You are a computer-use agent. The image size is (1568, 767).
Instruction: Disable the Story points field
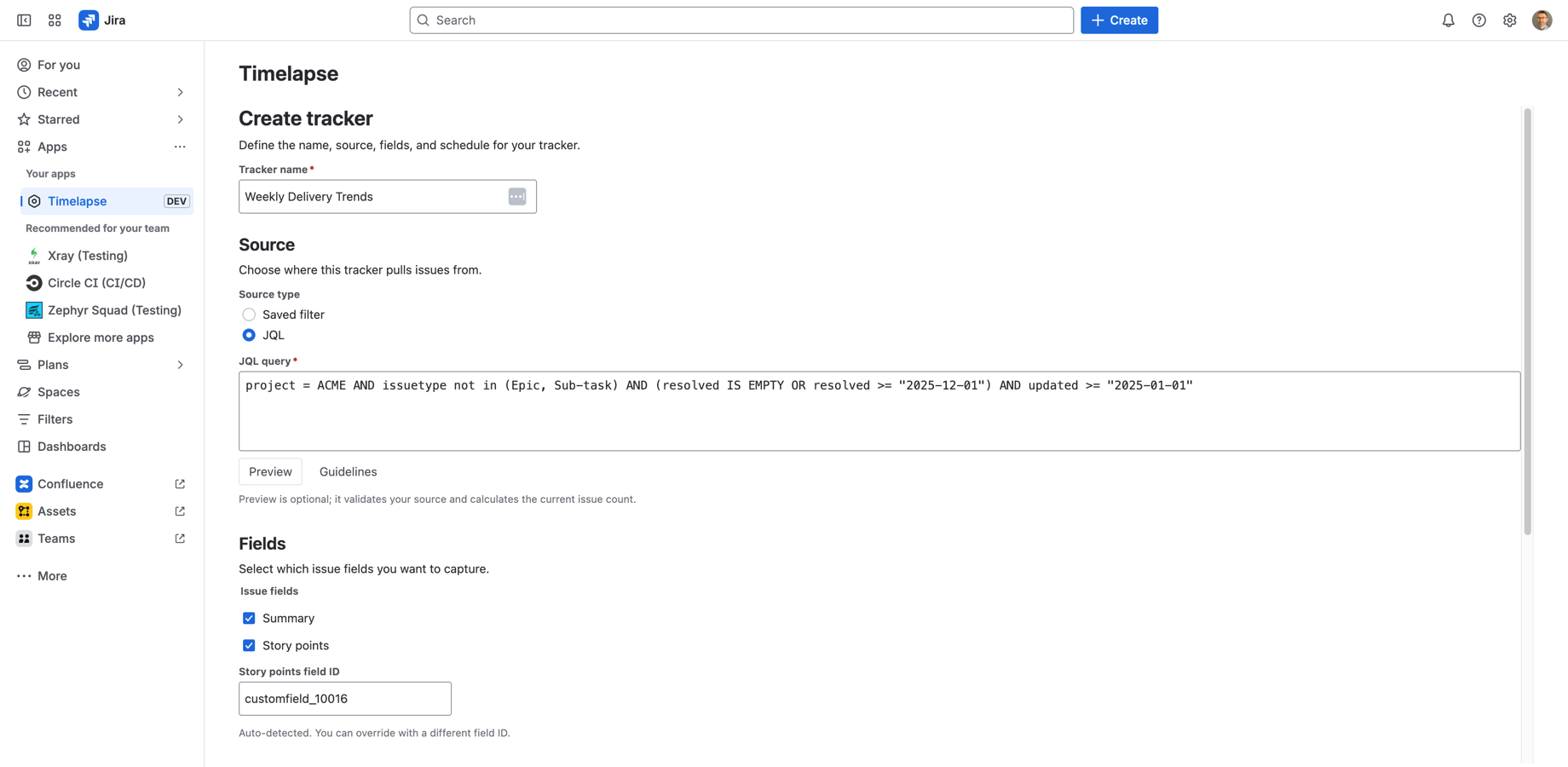click(249, 645)
